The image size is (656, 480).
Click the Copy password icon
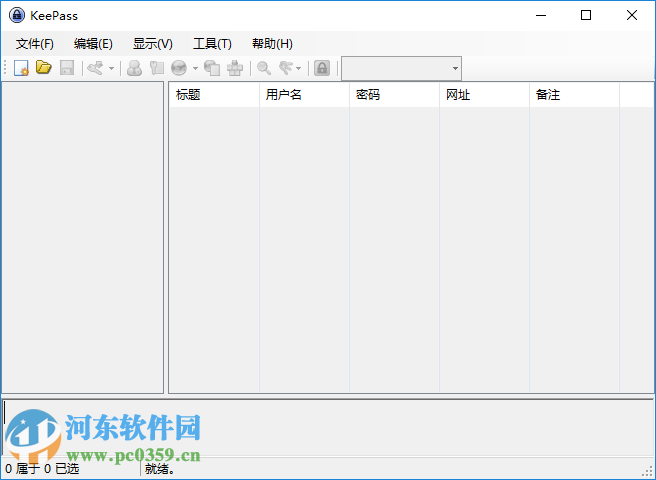click(x=157, y=68)
